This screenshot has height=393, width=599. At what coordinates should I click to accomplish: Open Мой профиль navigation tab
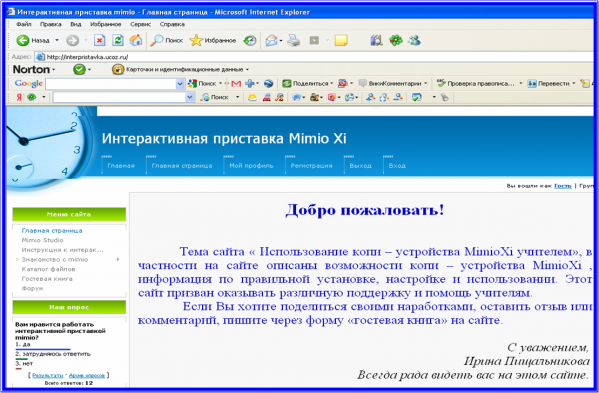pyautogui.click(x=251, y=166)
